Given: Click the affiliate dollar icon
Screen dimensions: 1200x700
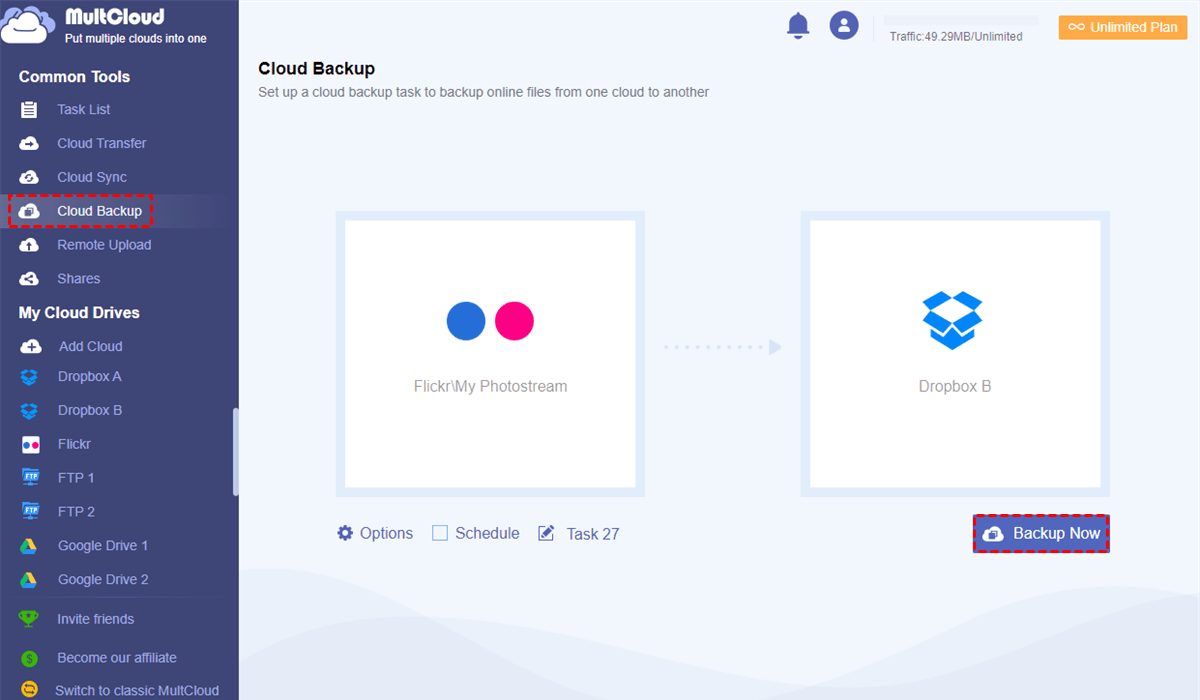Looking at the screenshot, I should [30, 659].
